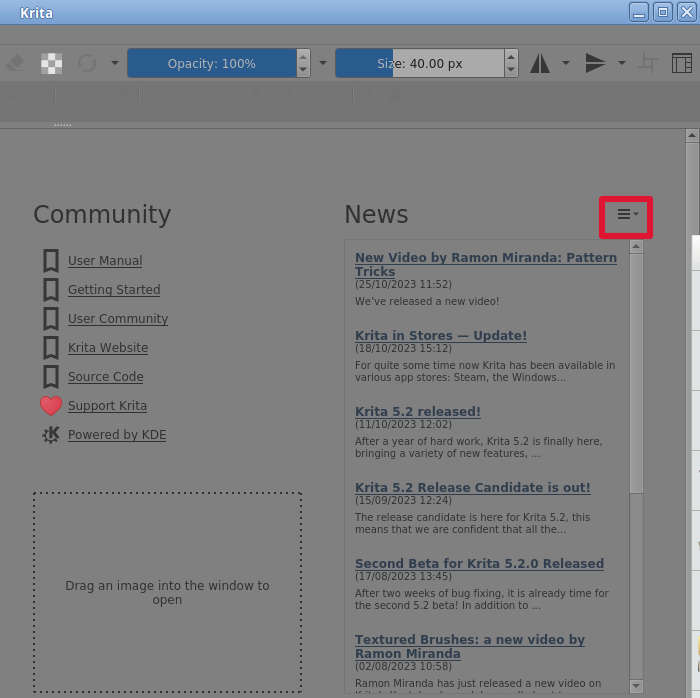The width and height of the screenshot is (700, 698).
Task: Toggle the eraser mode icon
Action: [x=15, y=63]
